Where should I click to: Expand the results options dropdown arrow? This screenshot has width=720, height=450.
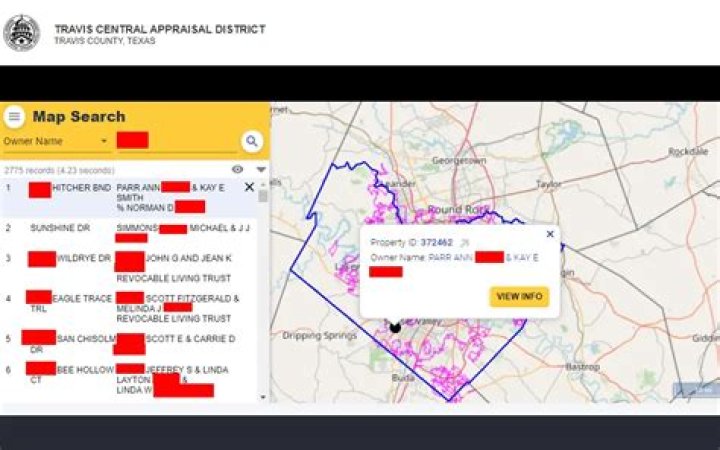click(x=261, y=170)
